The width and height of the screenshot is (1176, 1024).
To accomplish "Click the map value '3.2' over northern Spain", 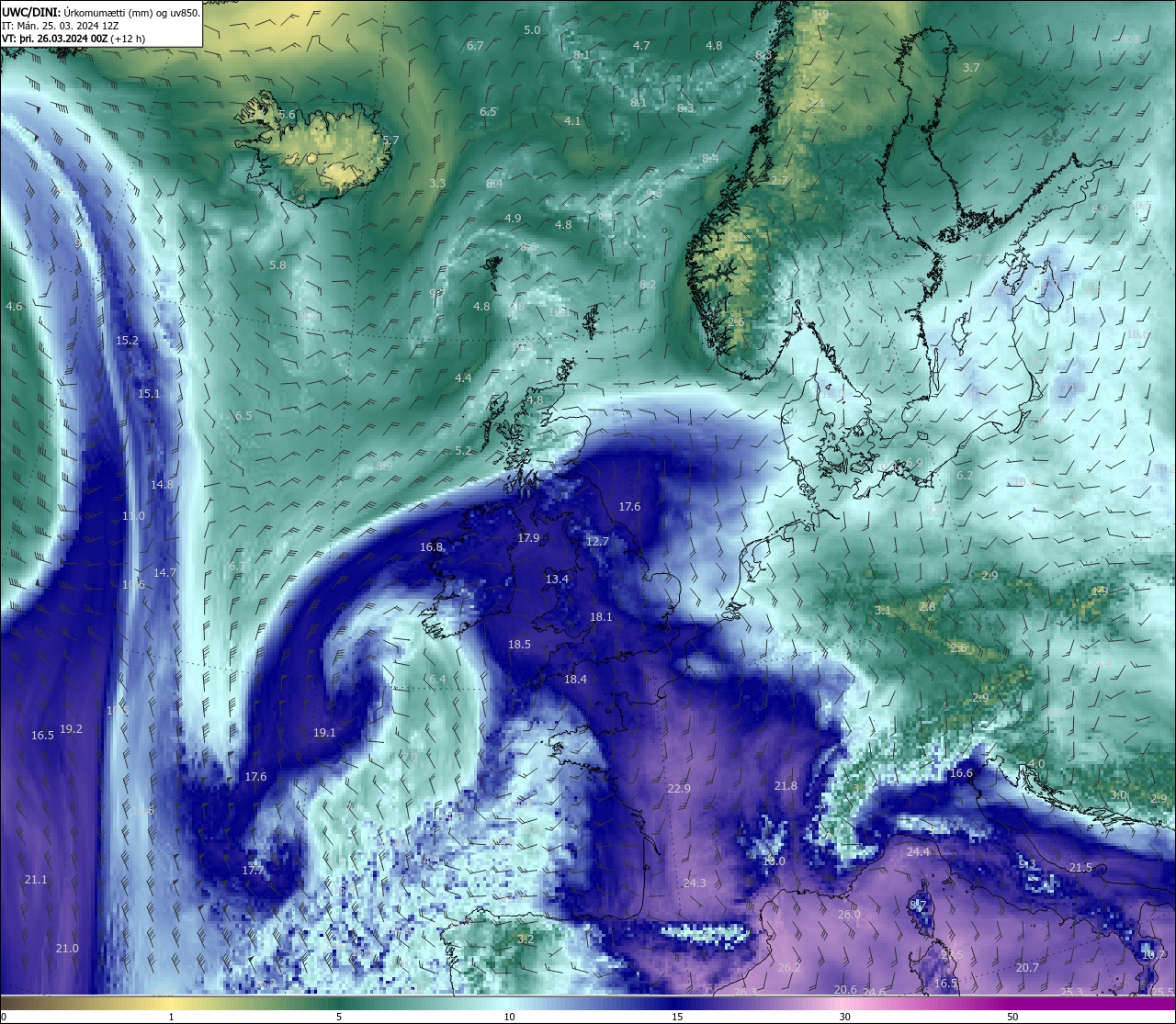I will (526, 939).
